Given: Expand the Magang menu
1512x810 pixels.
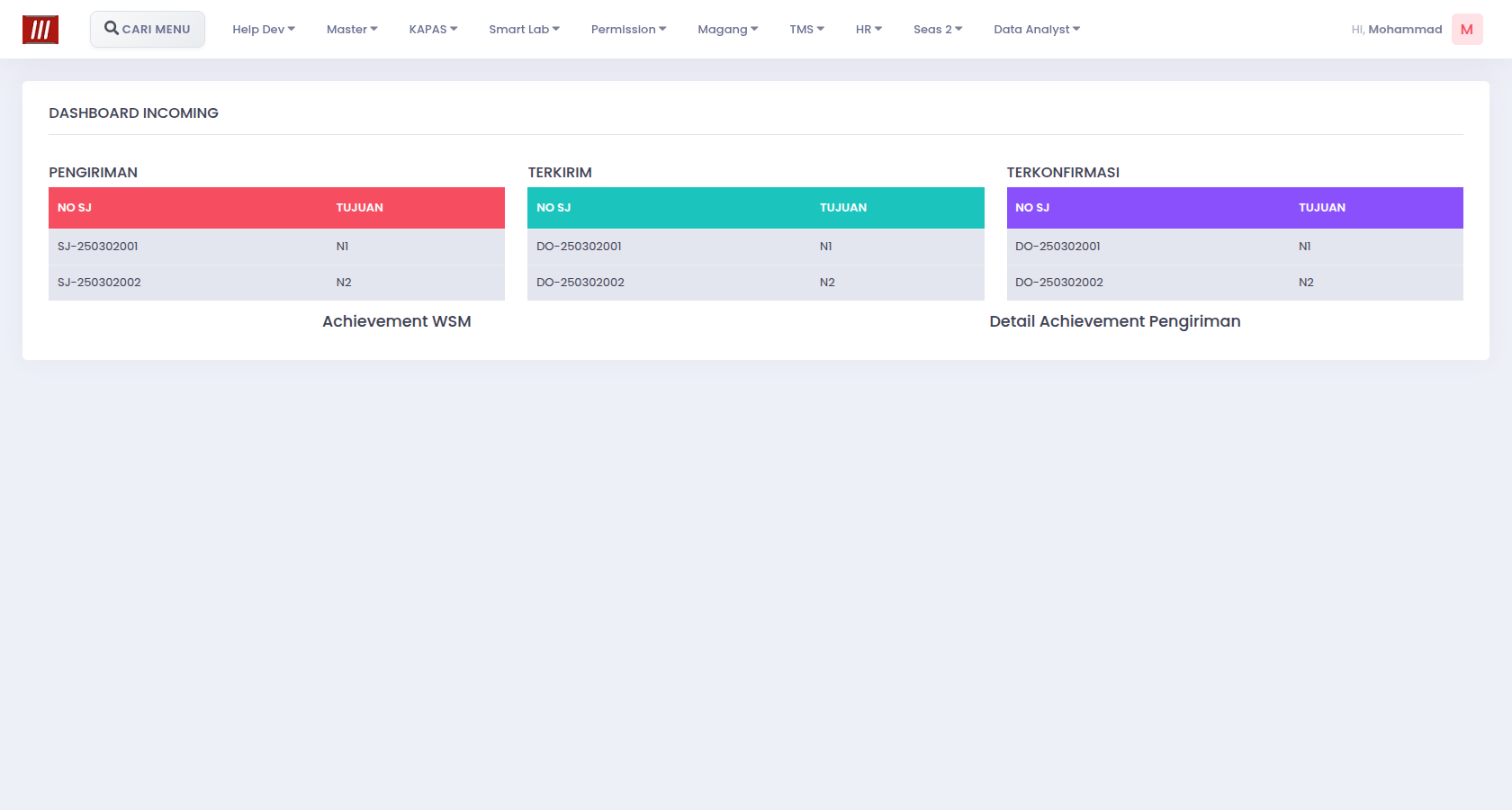Looking at the screenshot, I should pyautogui.click(x=727, y=30).
